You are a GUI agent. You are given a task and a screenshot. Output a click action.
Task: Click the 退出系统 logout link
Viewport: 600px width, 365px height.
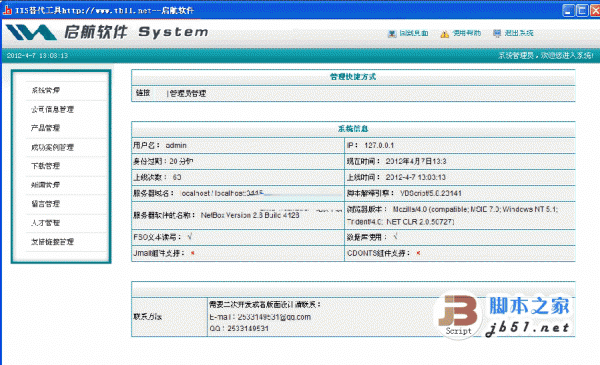tap(518, 33)
